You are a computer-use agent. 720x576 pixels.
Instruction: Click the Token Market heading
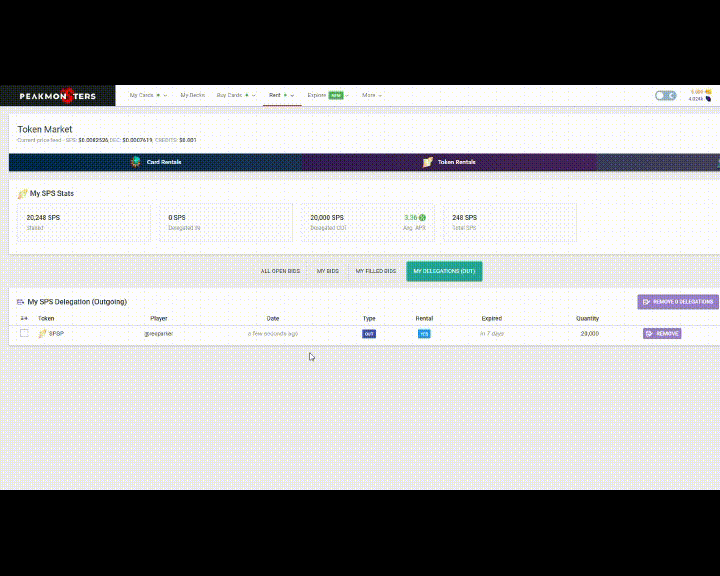tap(45, 130)
